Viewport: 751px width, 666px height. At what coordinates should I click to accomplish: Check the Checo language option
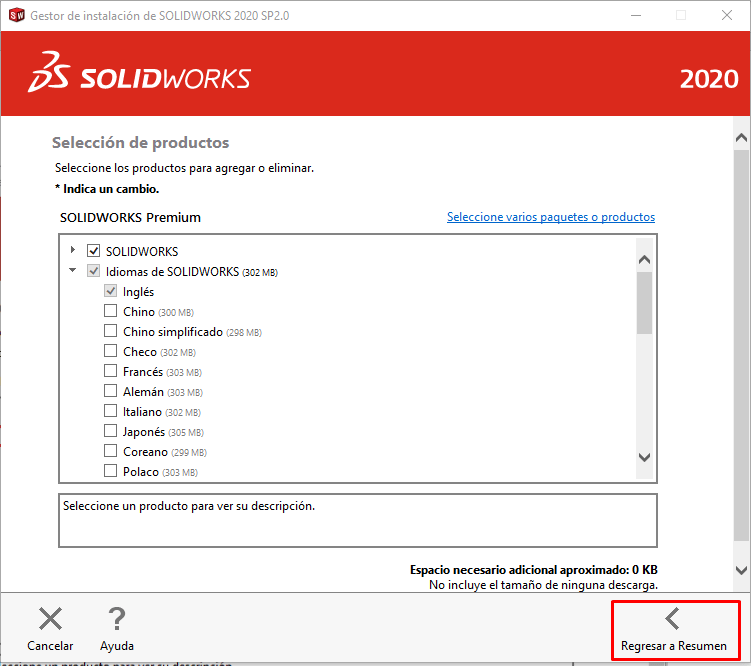point(110,351)
